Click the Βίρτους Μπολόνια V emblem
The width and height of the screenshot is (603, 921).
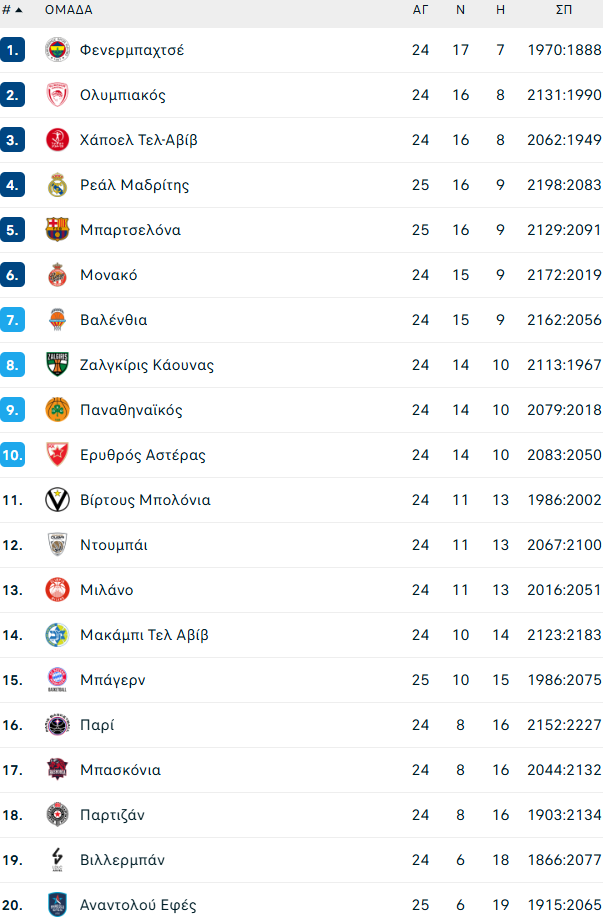click(57, 499)
